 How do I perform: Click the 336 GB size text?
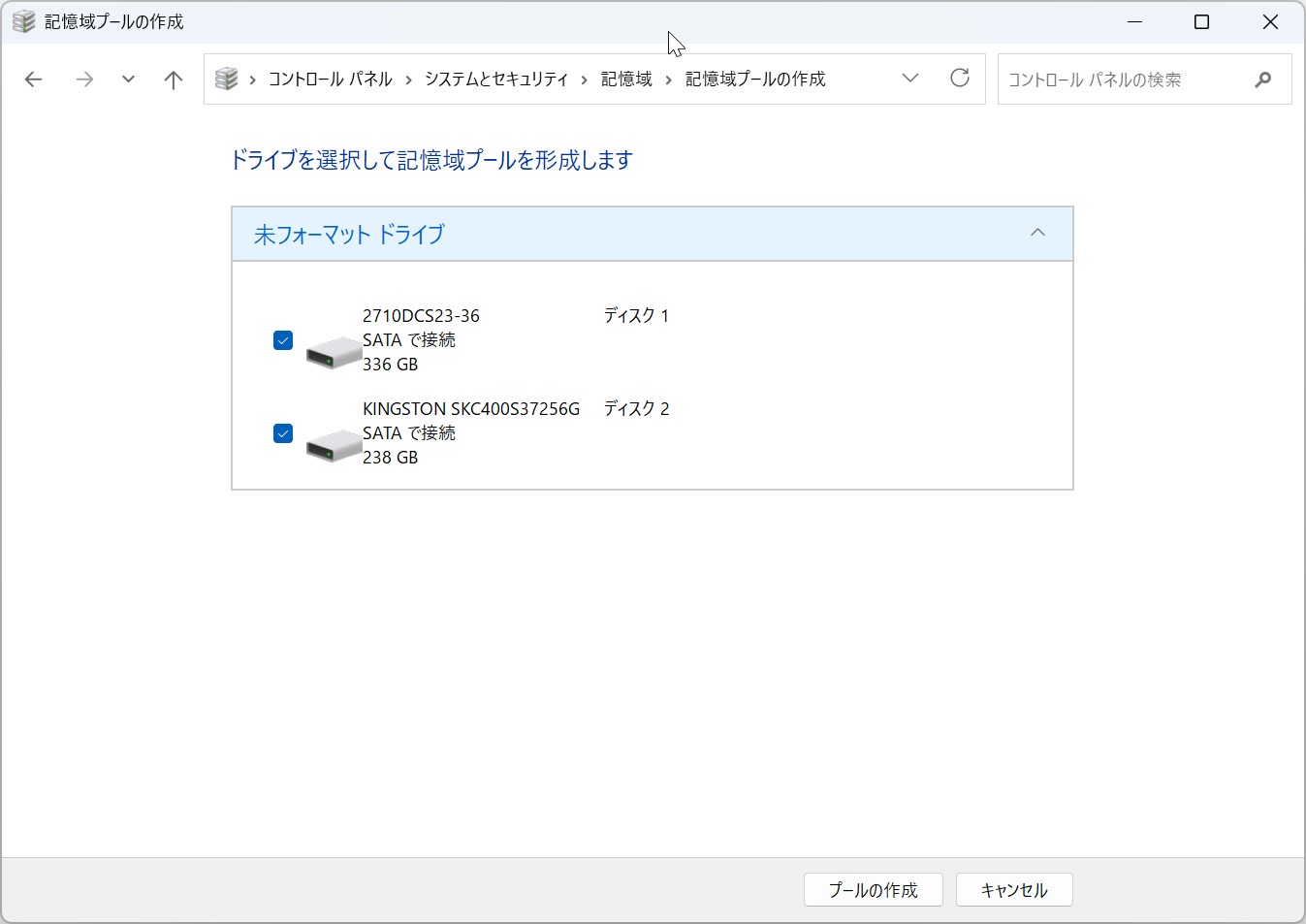(x=391, y=365)
